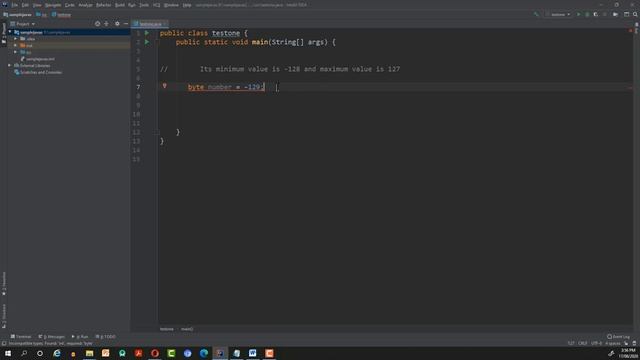This screenshot has width=640, height=360.
Task: Click the main() breadcrumb below the editor
Action: 187,329
